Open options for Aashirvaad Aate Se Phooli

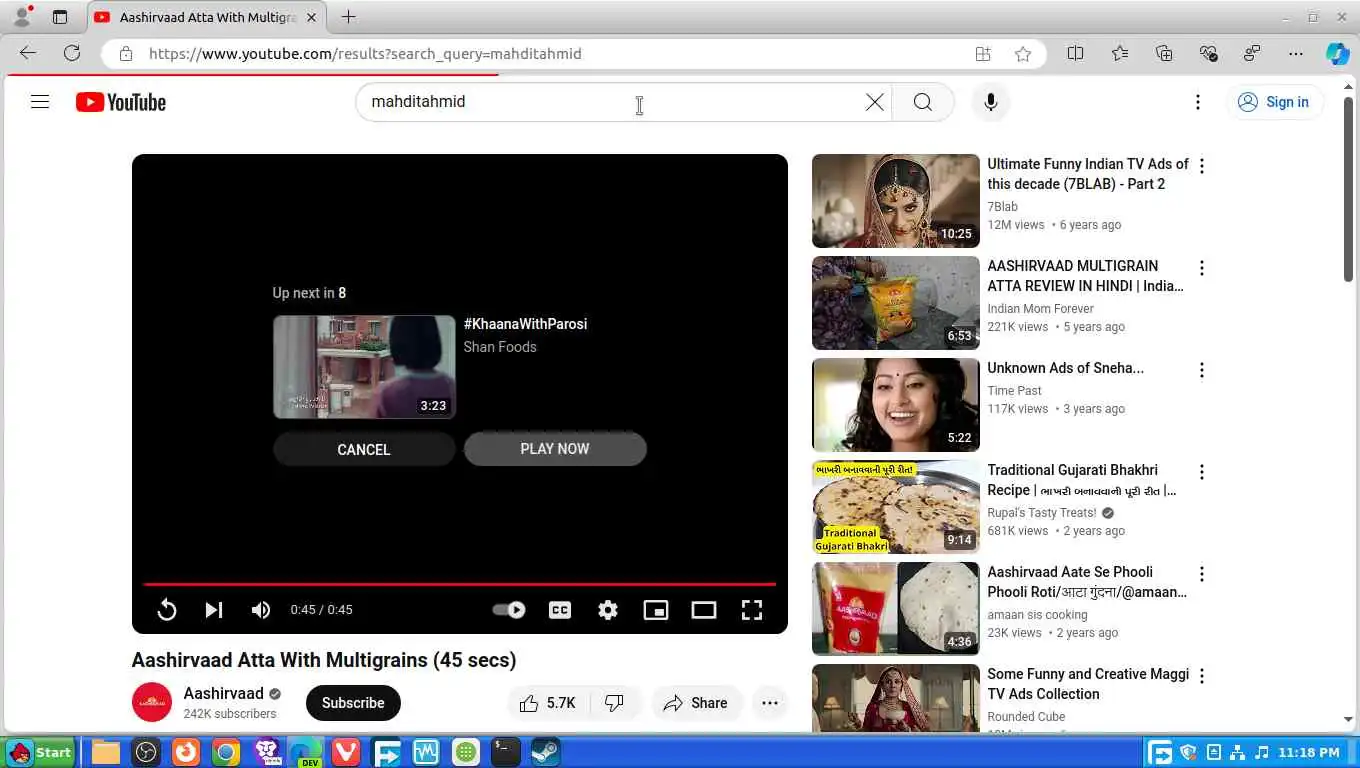(x=1202, y=574)
